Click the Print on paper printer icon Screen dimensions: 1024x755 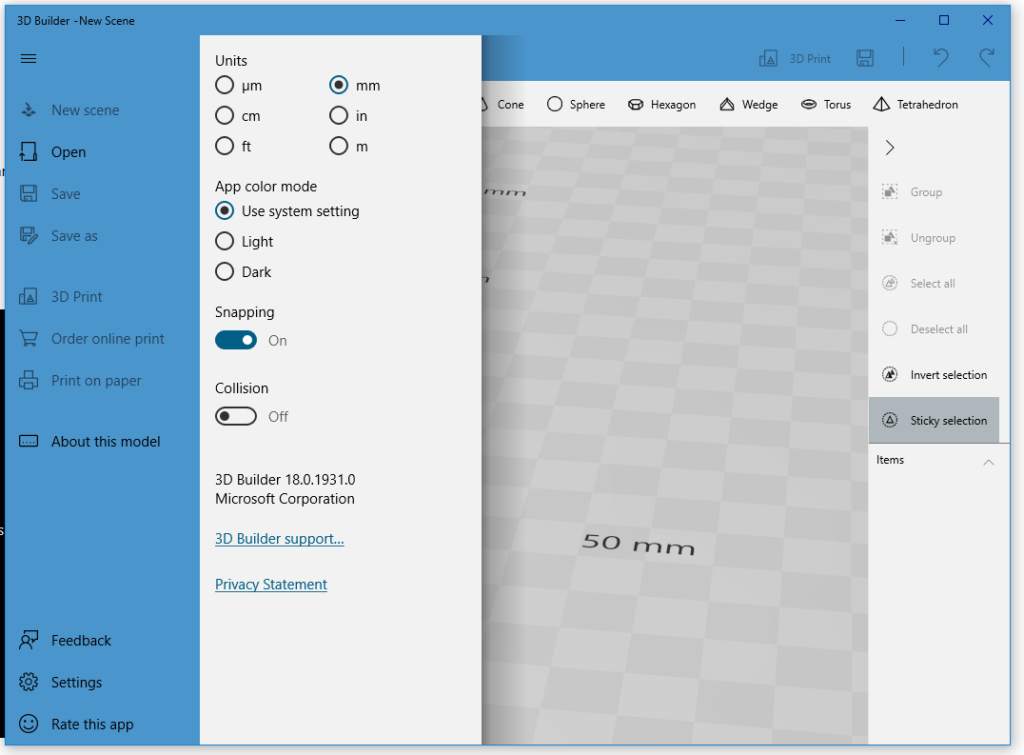click(28, 380)
